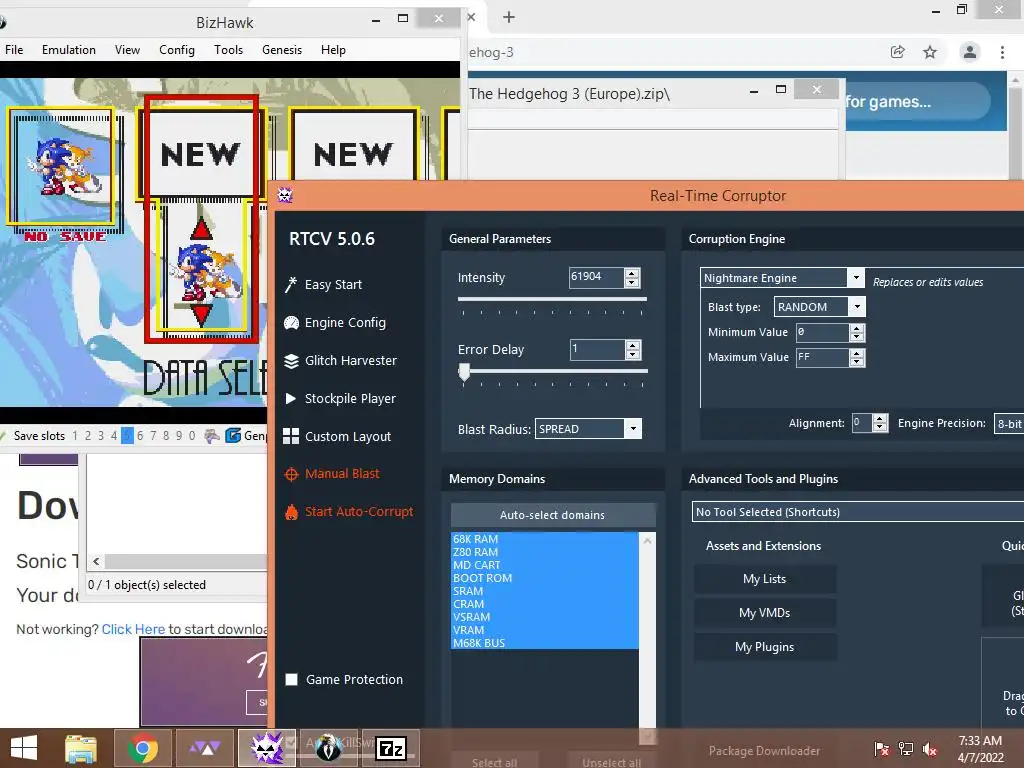Select save slot 9 in BizHawk
Image resolution: width=1024 pixels, height=768 pixels.
coord(179,436)
